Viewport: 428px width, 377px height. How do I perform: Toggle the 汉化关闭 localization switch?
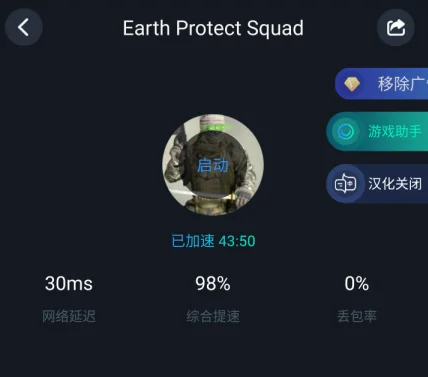point(377,184)
